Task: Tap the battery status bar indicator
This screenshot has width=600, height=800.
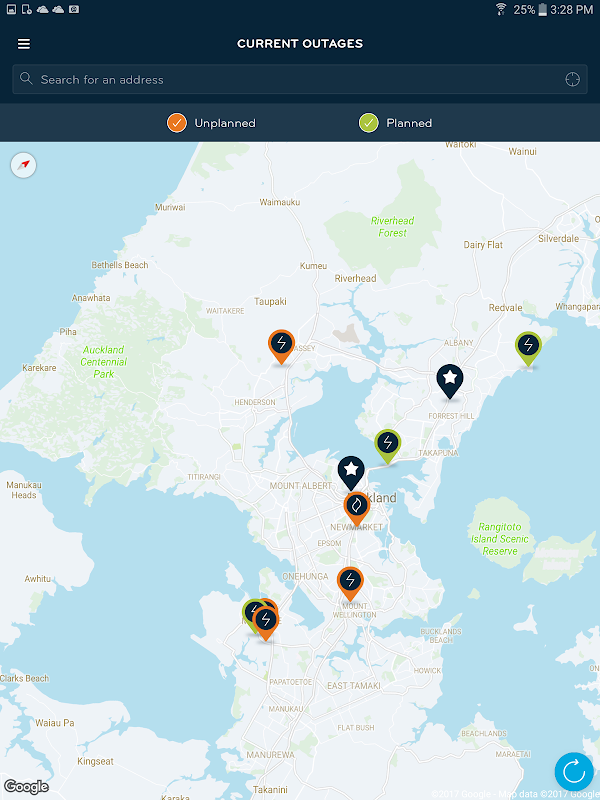Action: coord(543,9)
